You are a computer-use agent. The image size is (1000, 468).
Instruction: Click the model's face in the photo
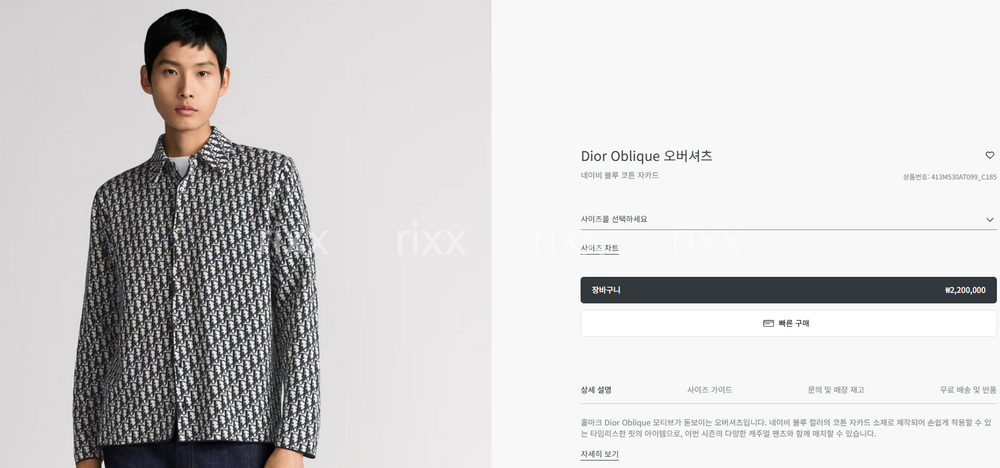pos(186,80)
